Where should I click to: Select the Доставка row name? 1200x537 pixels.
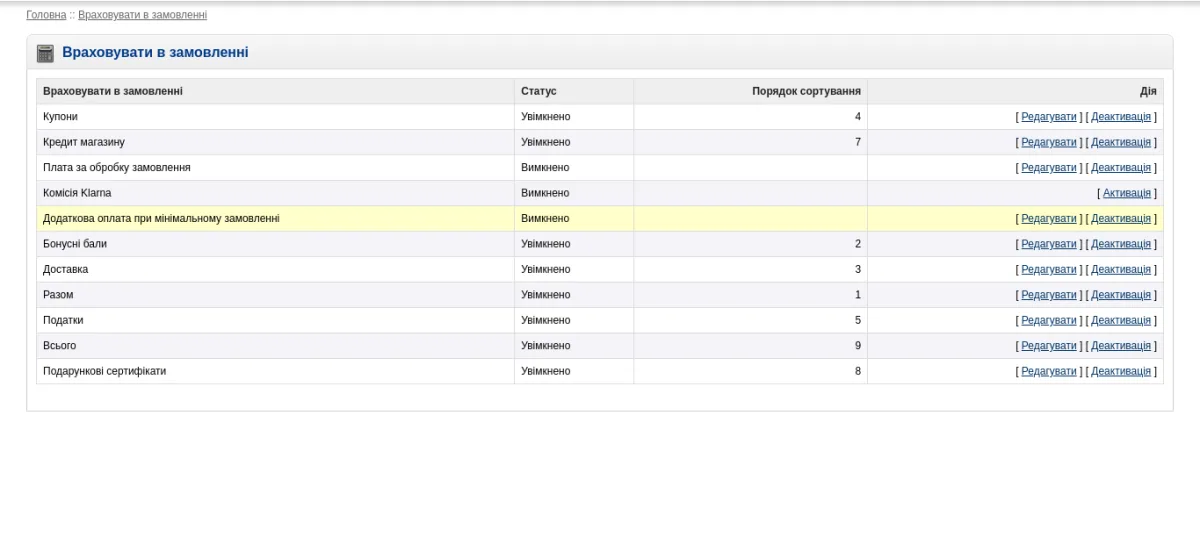pos(65,269)
